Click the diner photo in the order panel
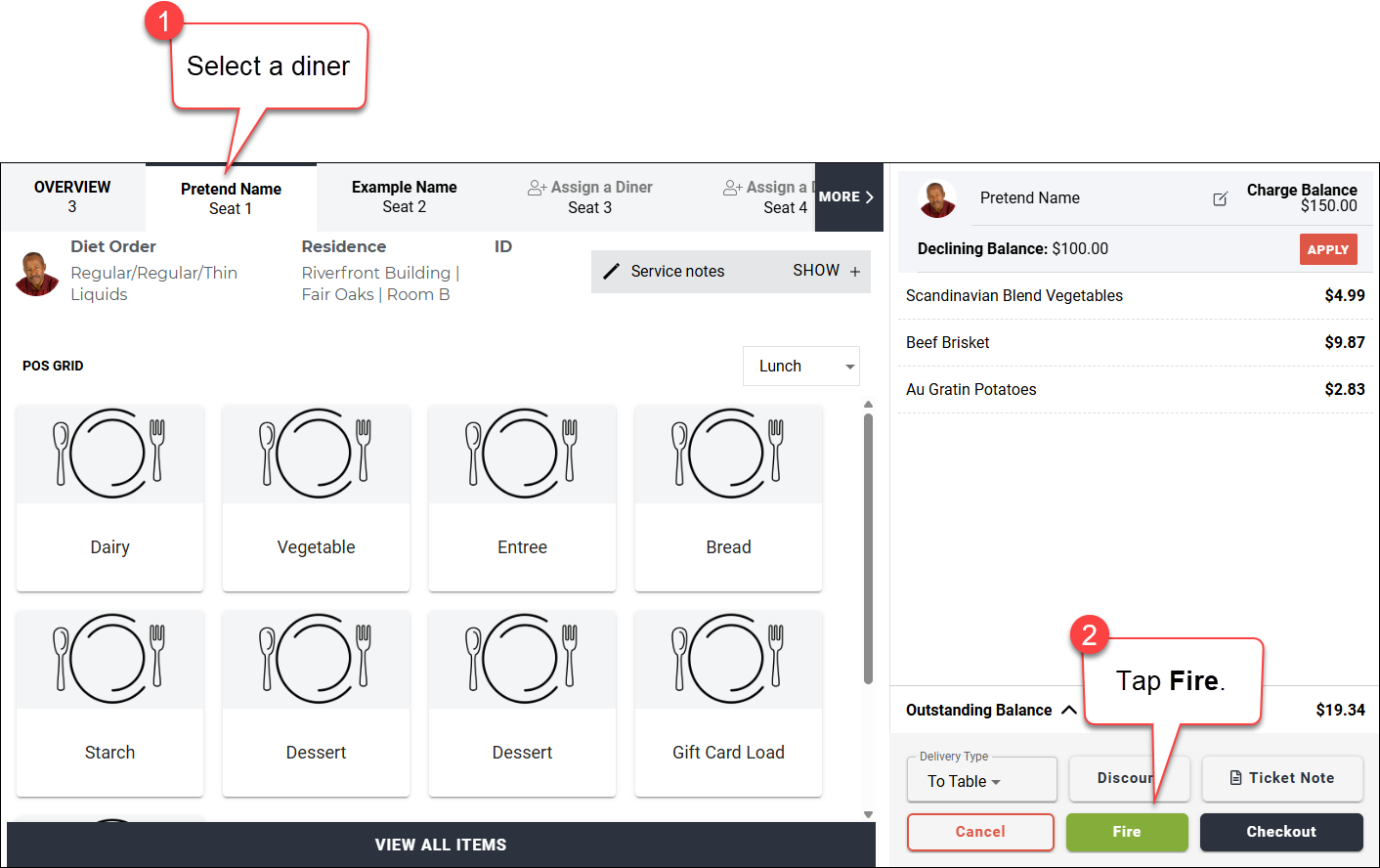 [x=937, y=198]
